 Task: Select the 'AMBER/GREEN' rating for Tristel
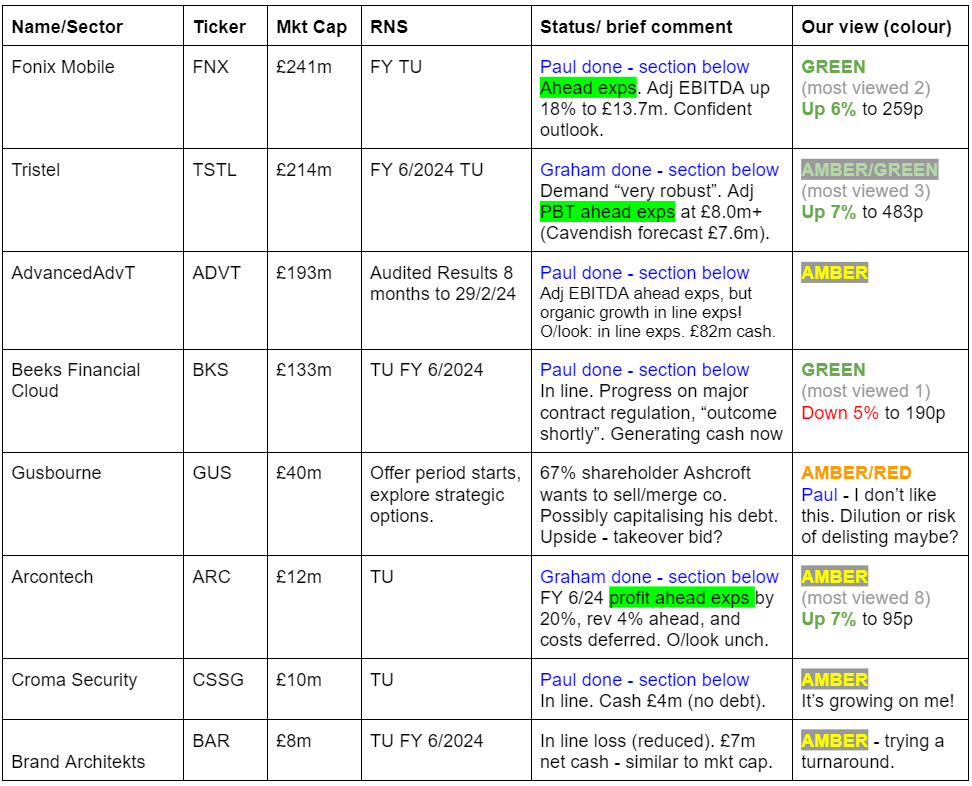click(869, 170)
